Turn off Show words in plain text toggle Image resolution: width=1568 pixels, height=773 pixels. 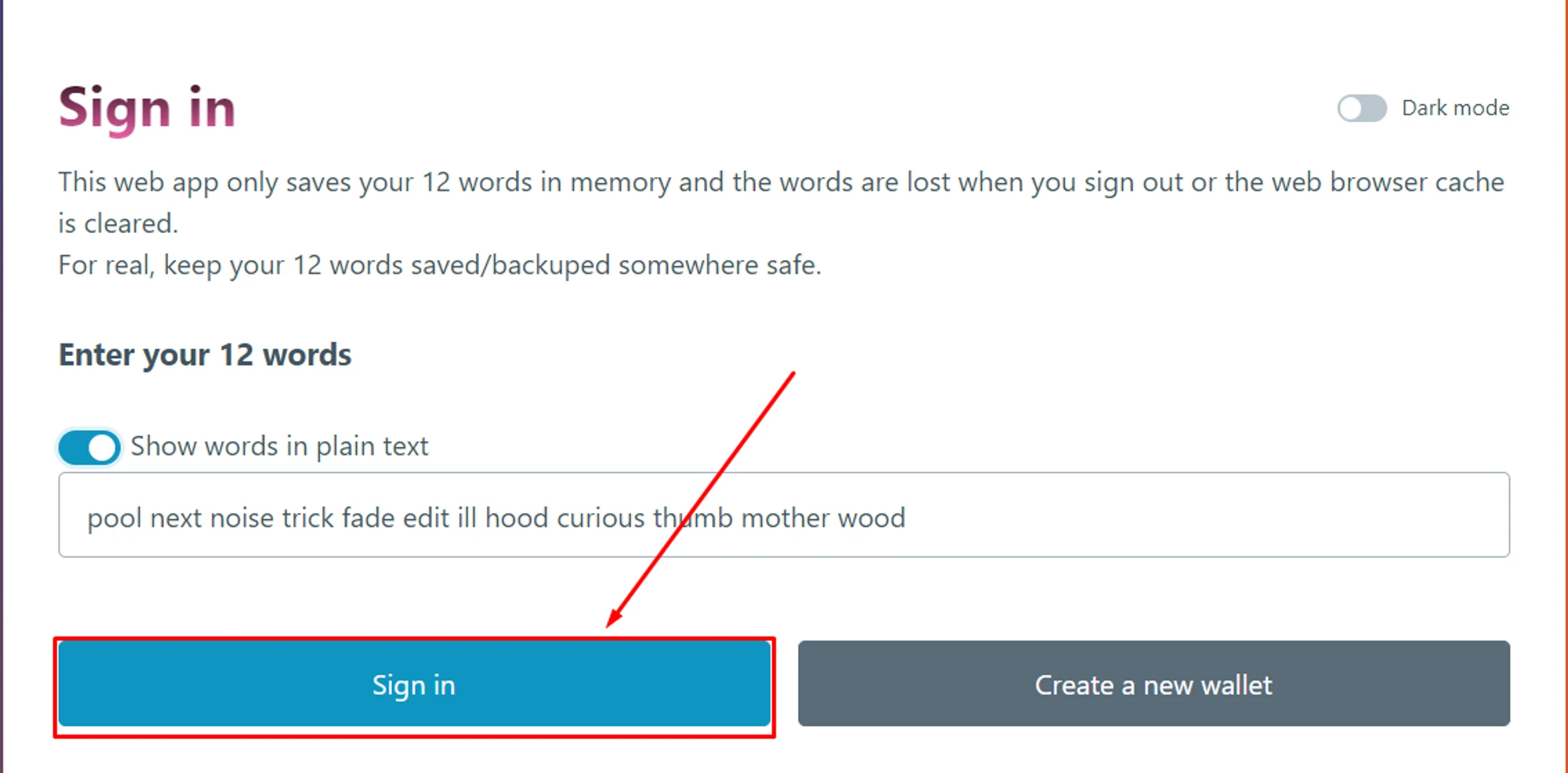point(89,448)
